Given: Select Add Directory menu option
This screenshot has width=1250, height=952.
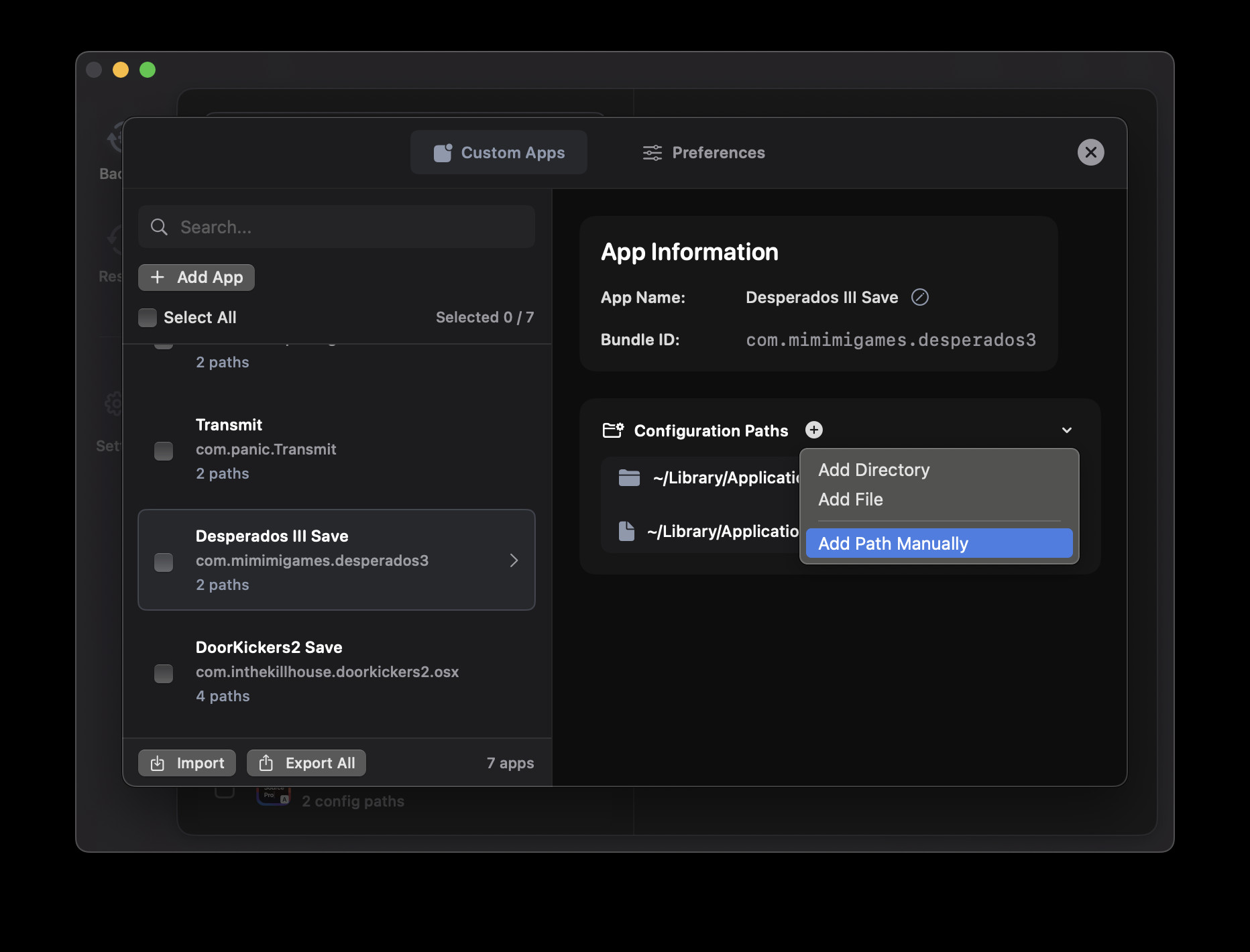Looking at the screenshot, I should [x=873, y=469].
